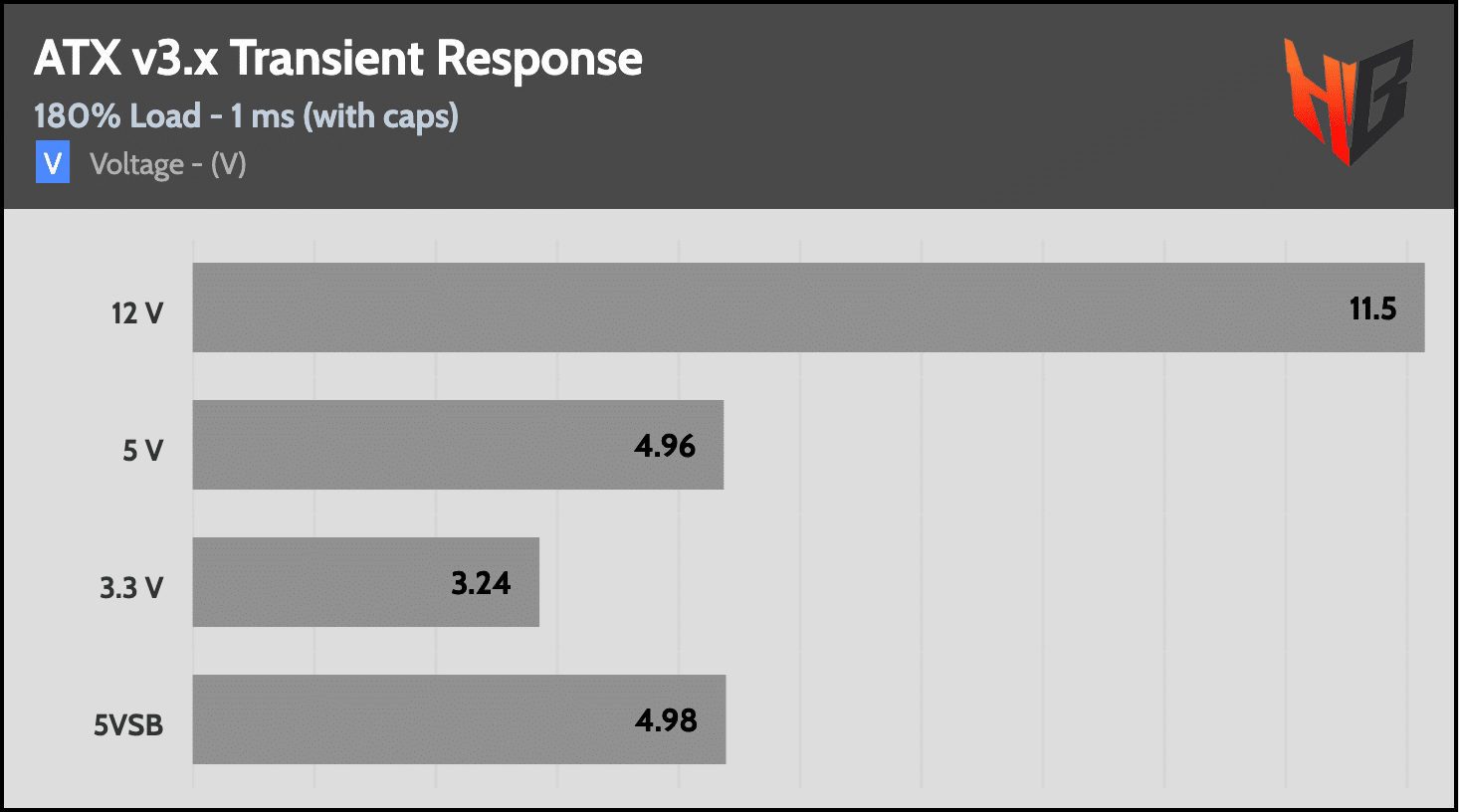Select the Voltage - (V) legend label

coord(167,164)
